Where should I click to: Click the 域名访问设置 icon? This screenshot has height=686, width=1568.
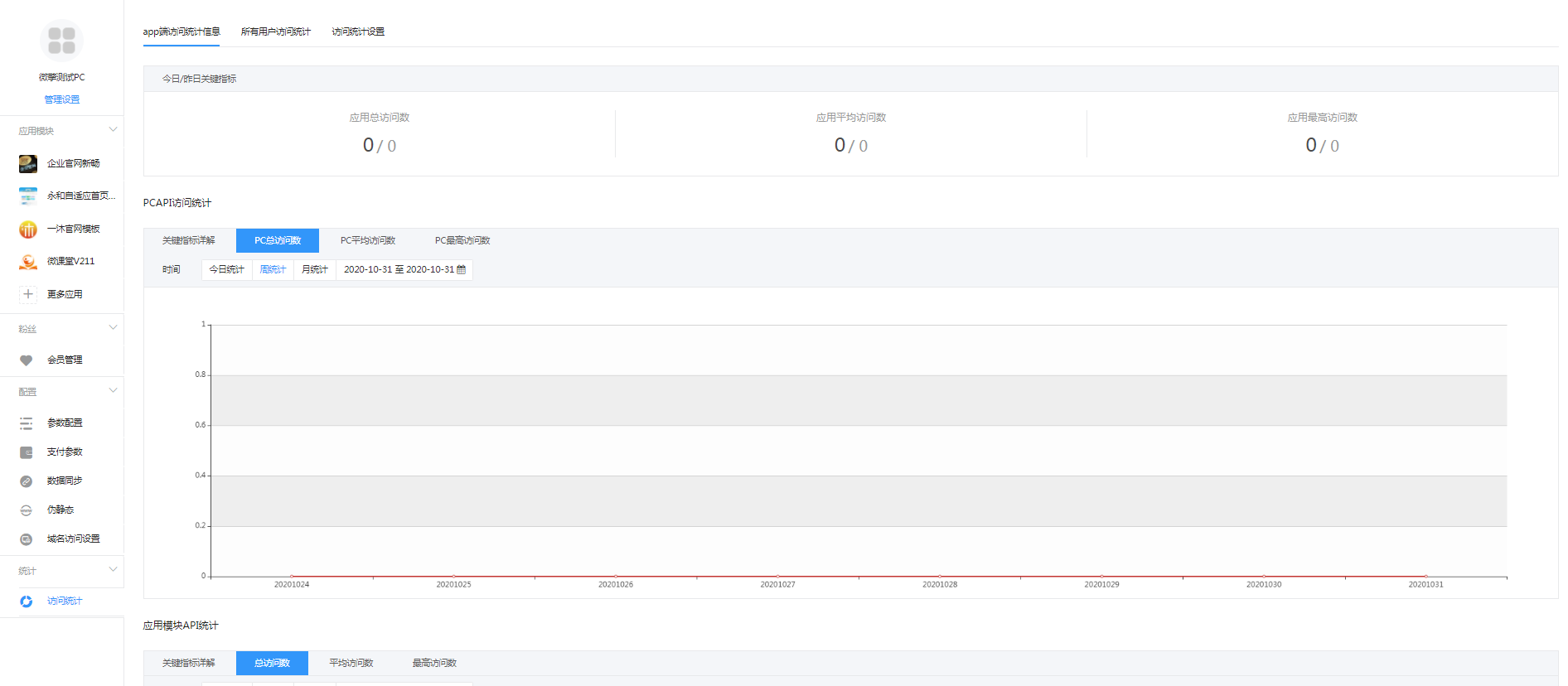27,539
